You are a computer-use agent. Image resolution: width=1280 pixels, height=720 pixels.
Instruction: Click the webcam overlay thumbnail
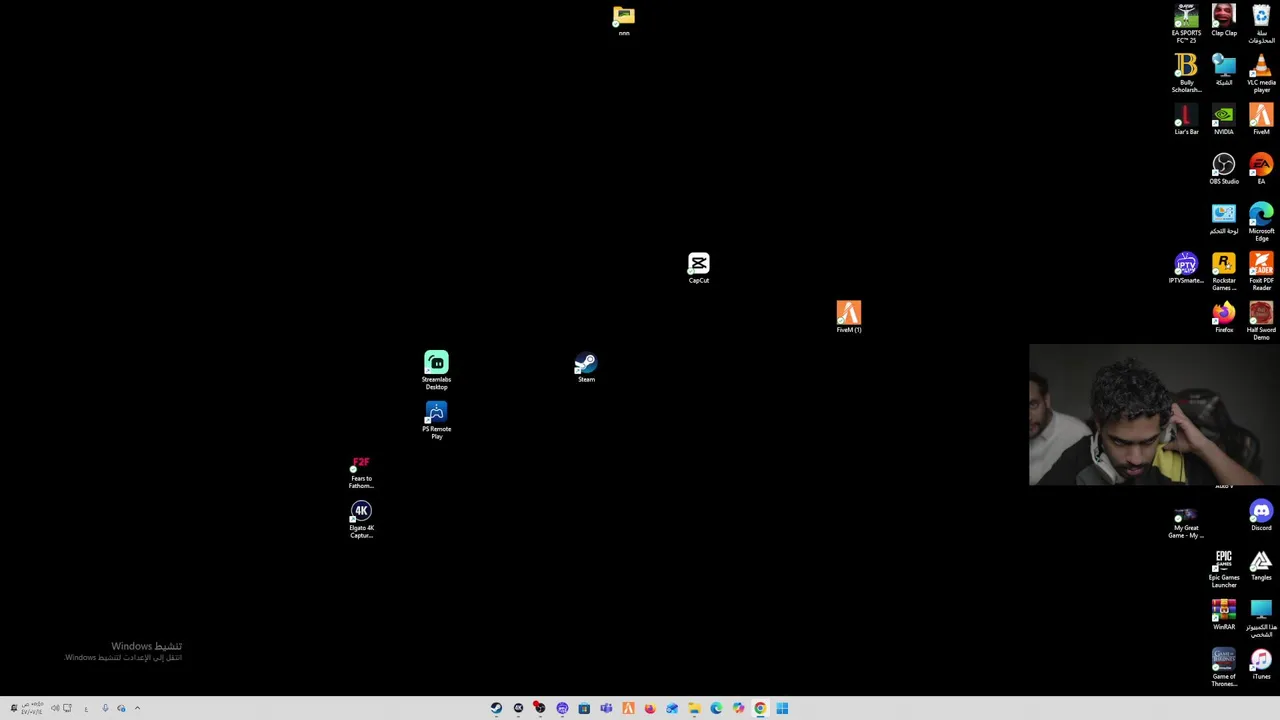[1154, 415]
